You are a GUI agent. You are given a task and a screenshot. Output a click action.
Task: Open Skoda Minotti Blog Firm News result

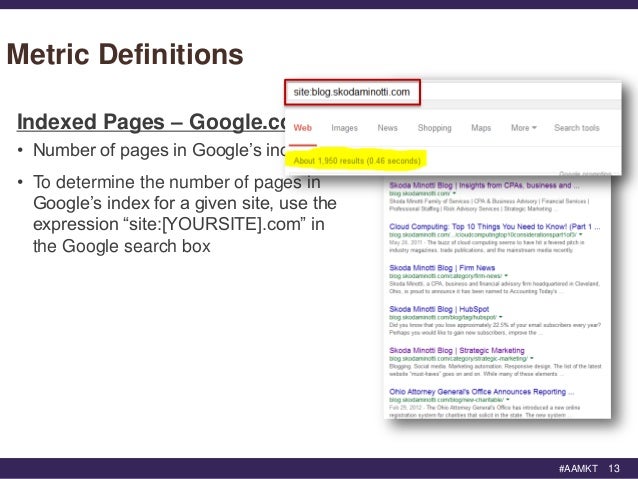(442, 268)
